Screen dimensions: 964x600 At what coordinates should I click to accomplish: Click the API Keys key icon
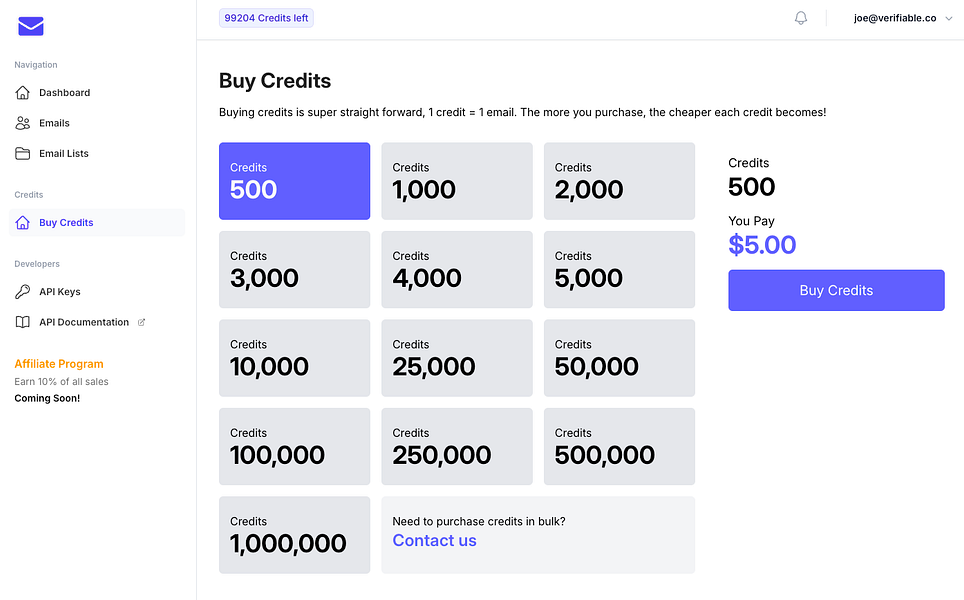coord(23,292)
